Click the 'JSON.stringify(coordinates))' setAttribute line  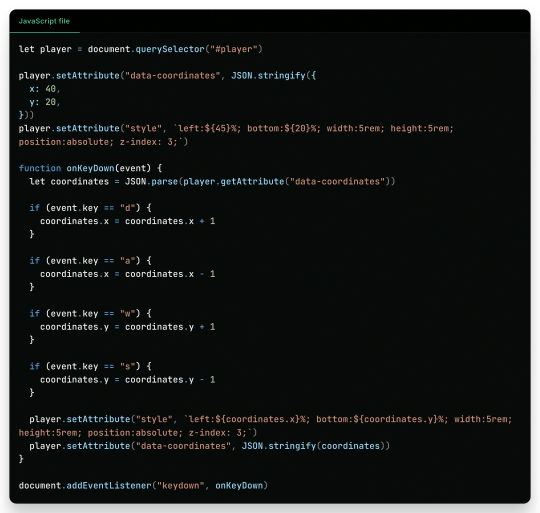209,446
